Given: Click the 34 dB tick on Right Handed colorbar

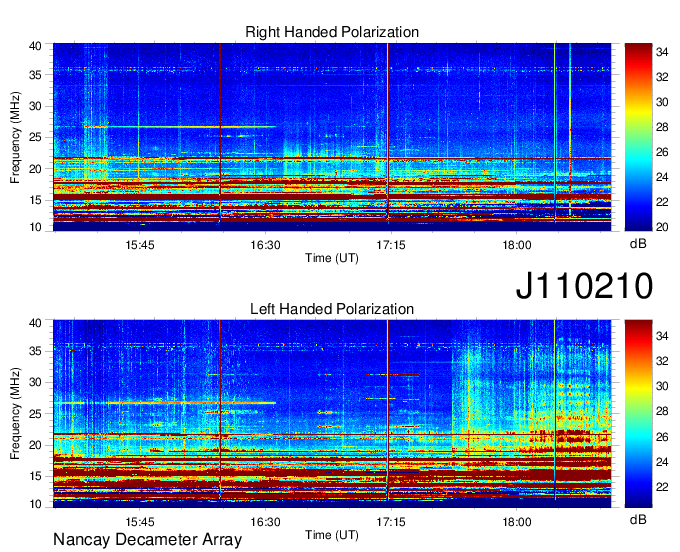Looking at the screenshot, I should [662, 52].
